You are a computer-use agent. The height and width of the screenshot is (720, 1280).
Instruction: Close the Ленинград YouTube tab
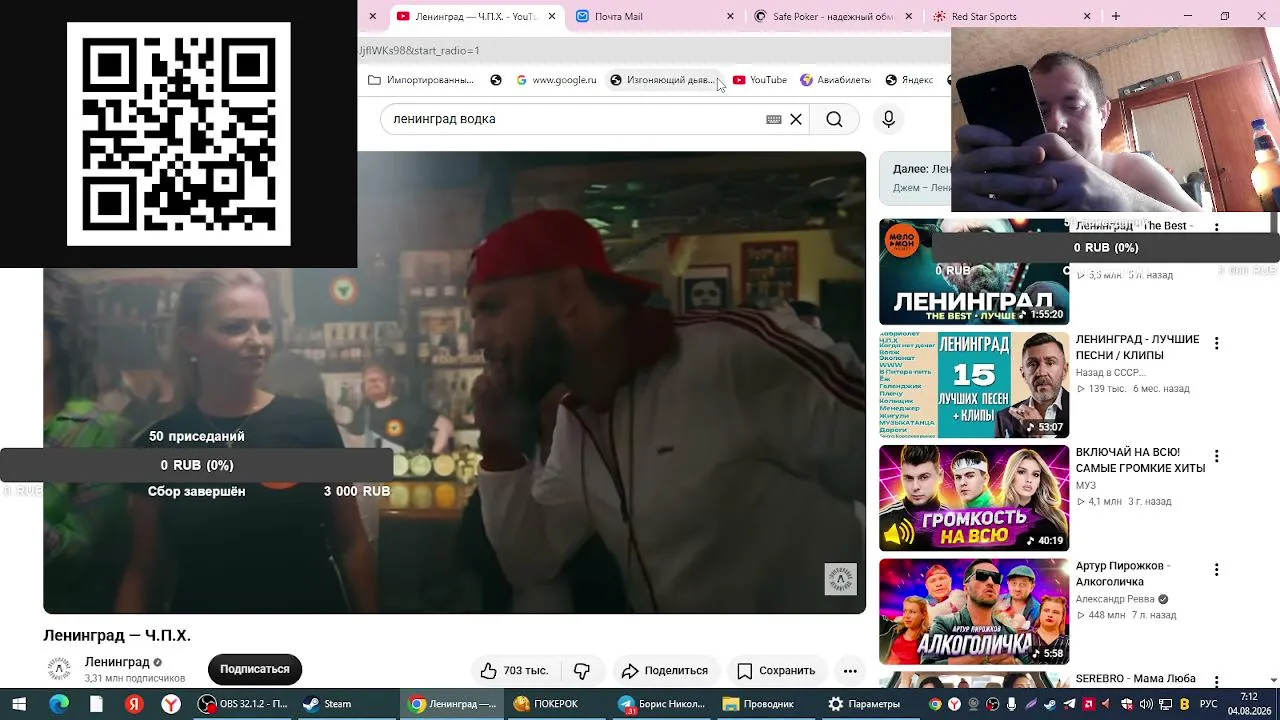pos(551,16)
